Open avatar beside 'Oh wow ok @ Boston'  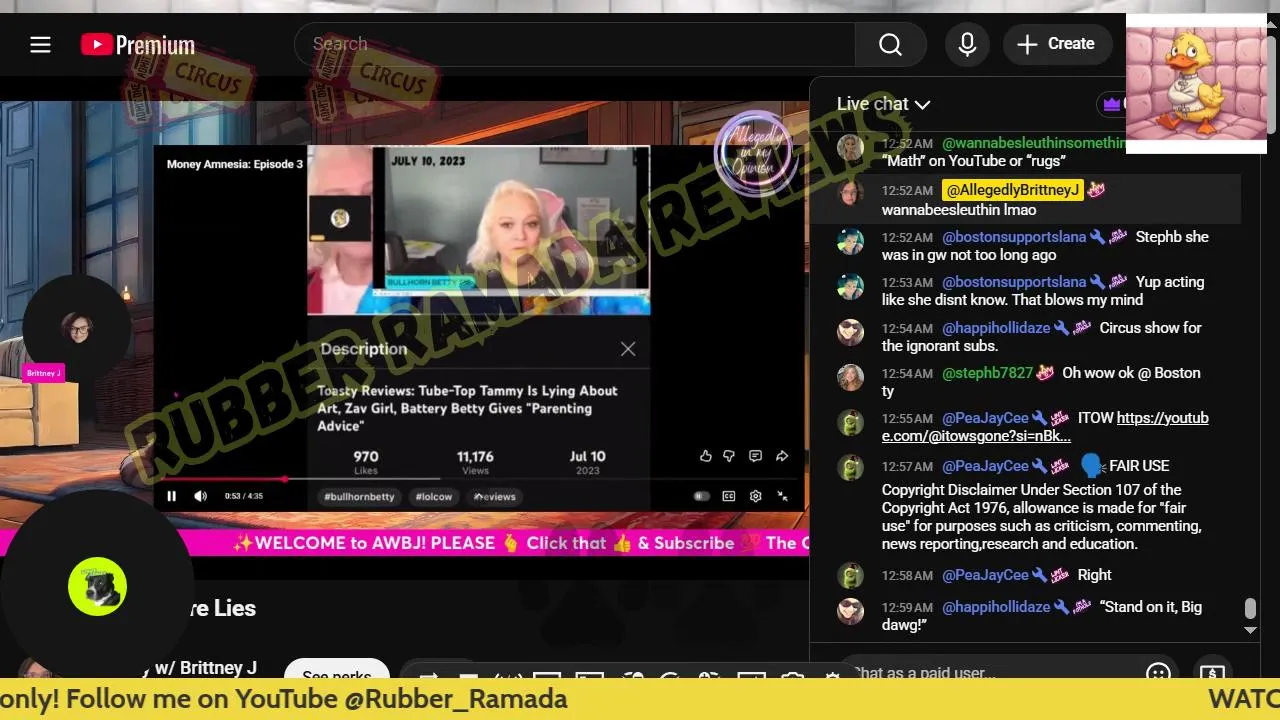tap(850, 377)
